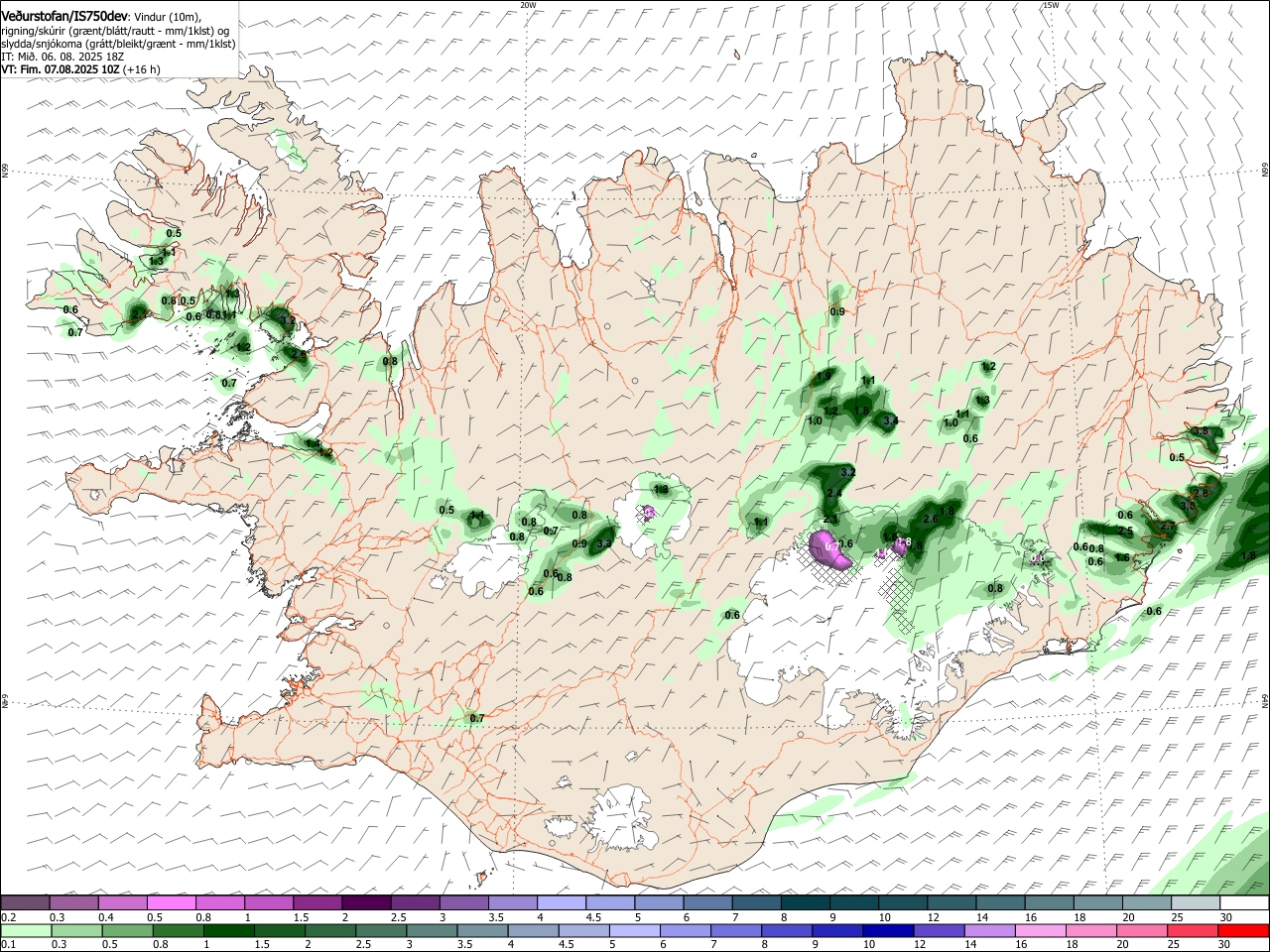Click the 3.3 precipitation value on map
This screenshot has height=952, width=1270.
click(604, 543)
